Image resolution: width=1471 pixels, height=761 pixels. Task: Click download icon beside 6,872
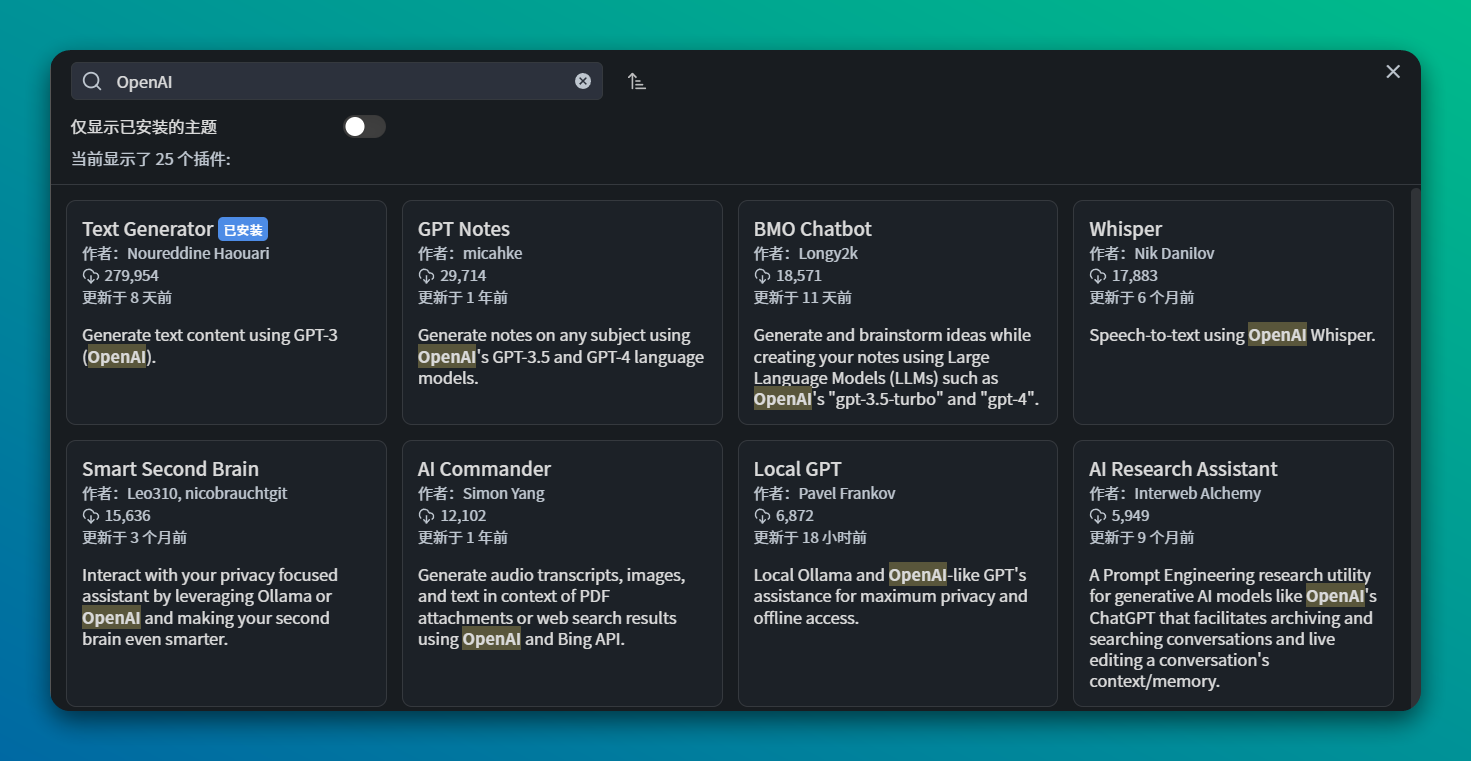763,516
